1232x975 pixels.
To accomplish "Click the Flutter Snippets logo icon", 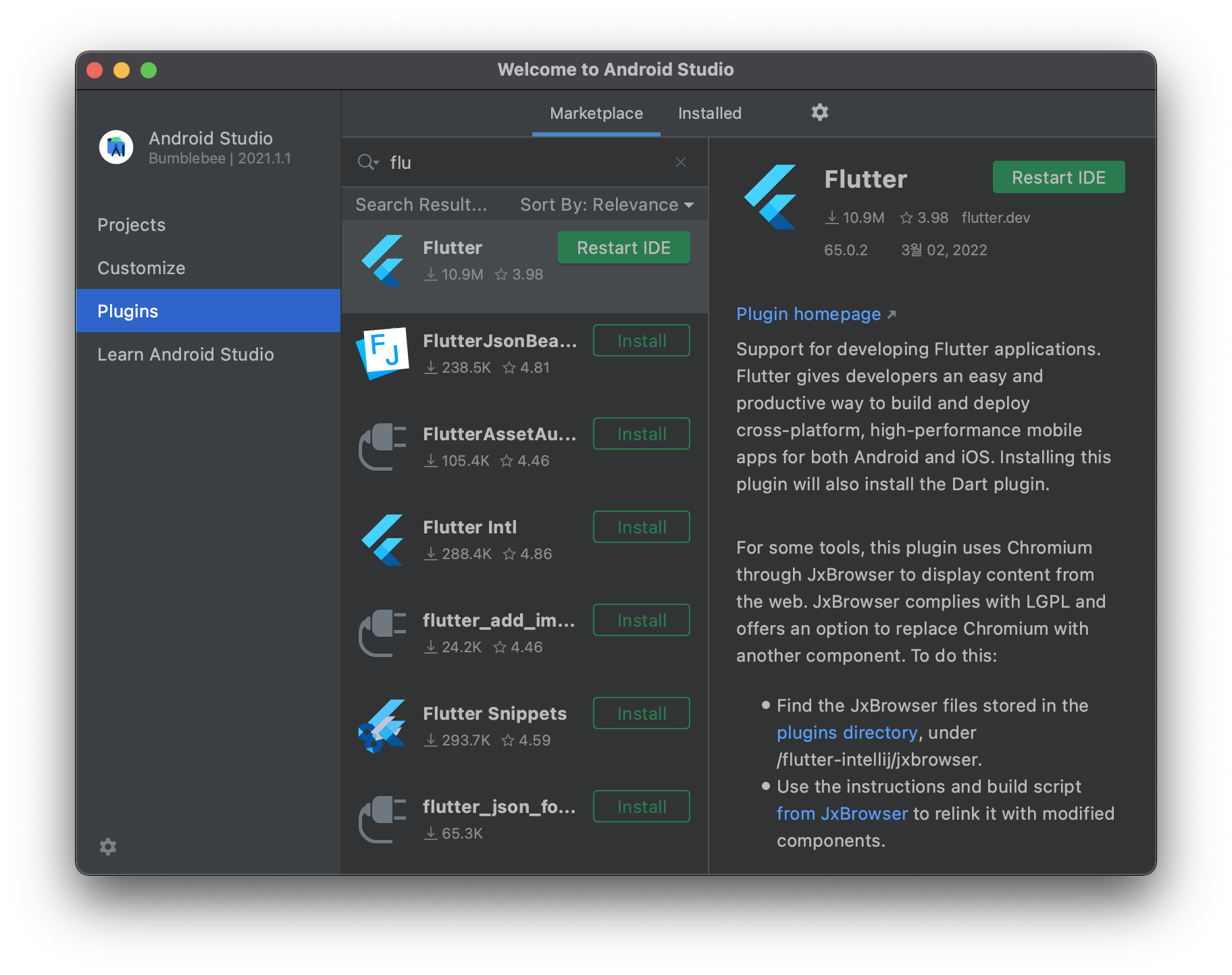I will pos(383,726).
